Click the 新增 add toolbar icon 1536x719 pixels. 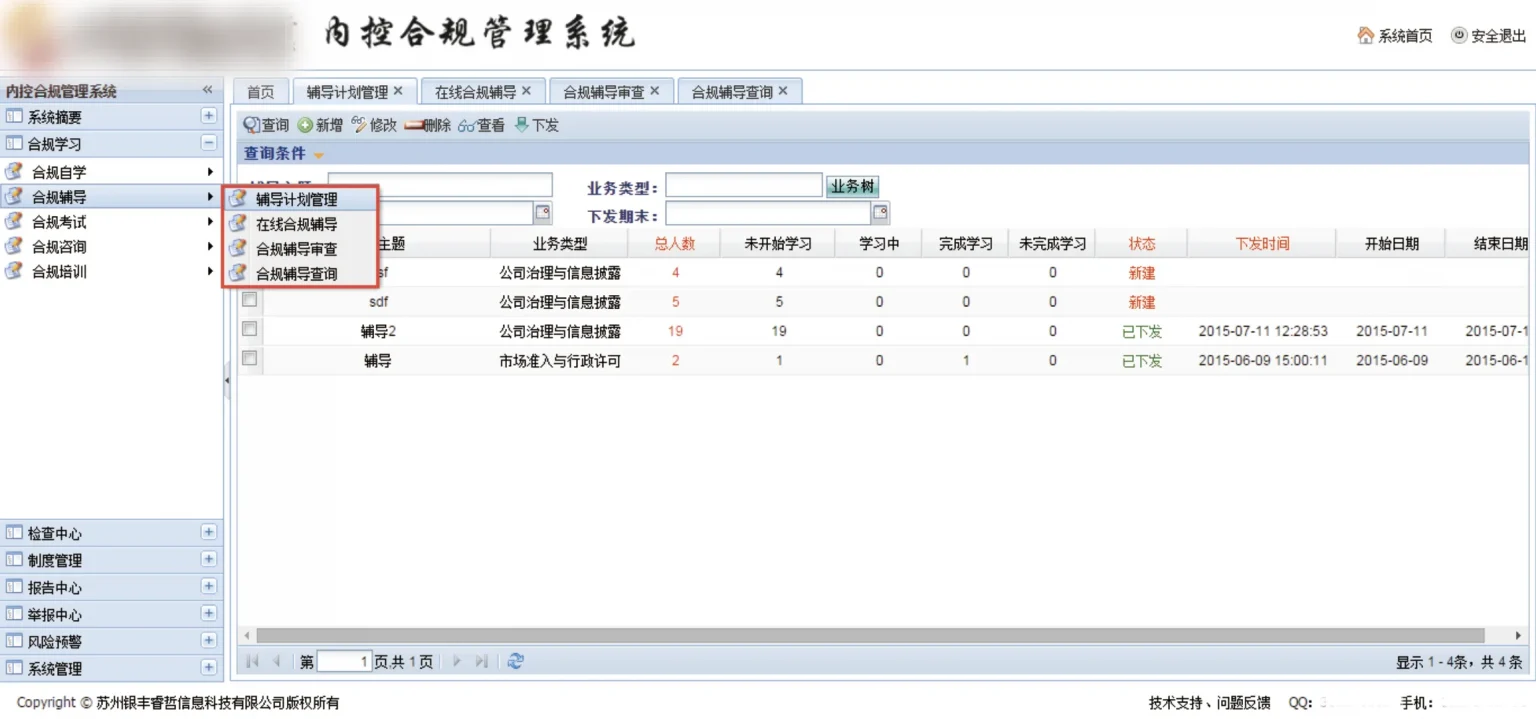coord(305,126)
